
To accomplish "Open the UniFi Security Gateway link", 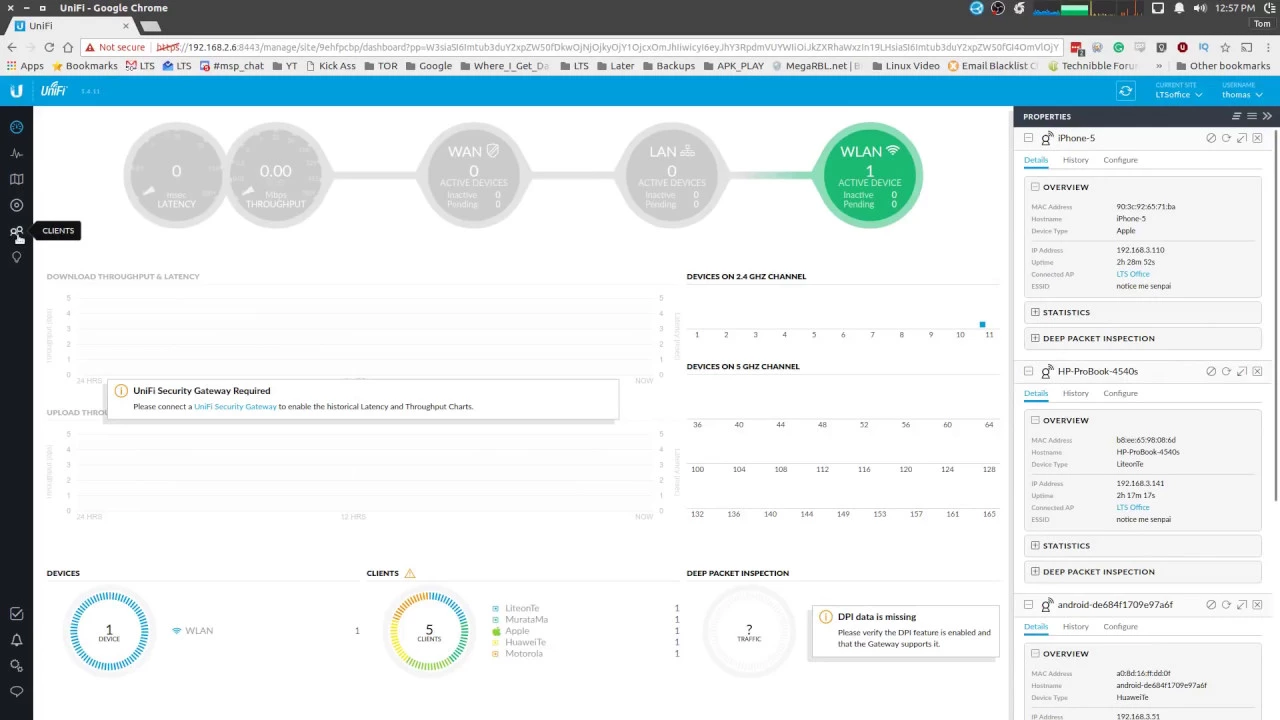I will 235,407.
